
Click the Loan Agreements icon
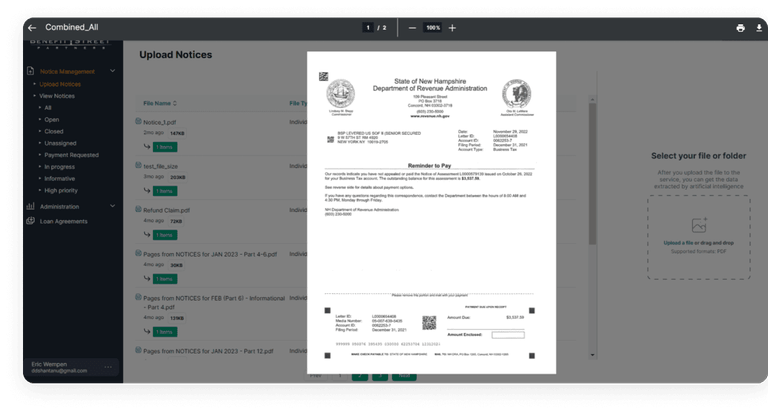[x=30, y=221]
